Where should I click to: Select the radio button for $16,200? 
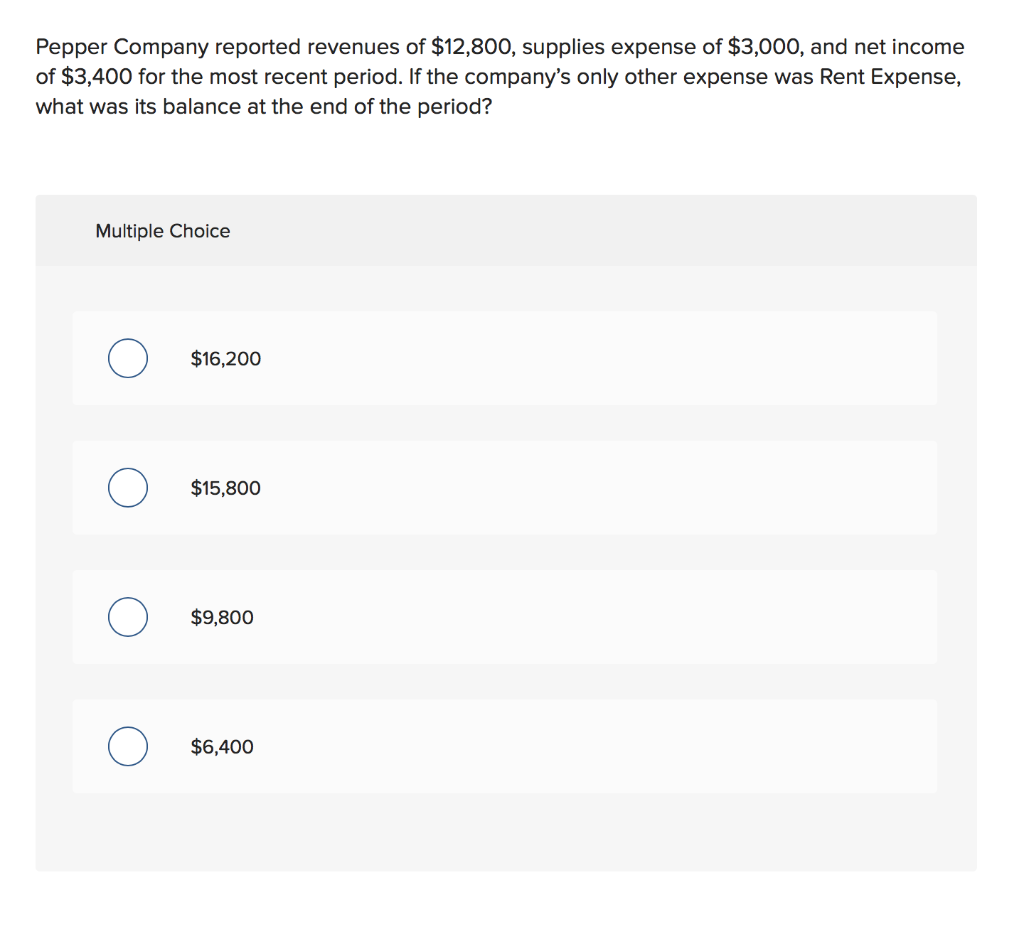coord(127,358)
